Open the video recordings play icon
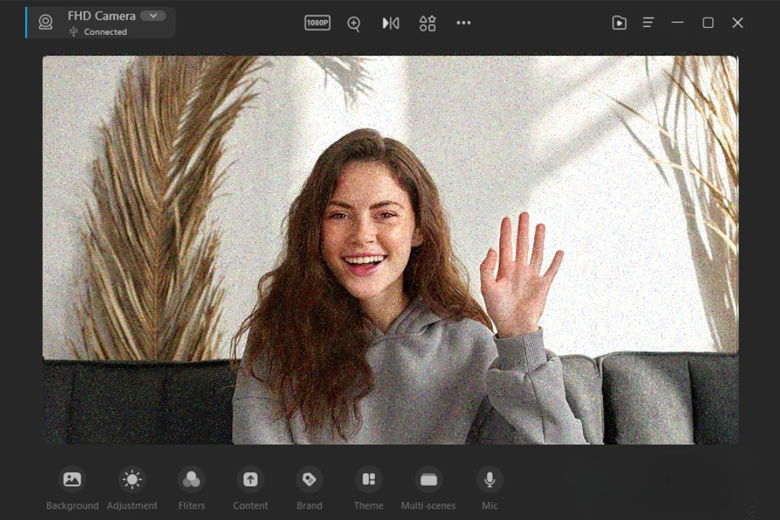The height and width of the screenshot is (520, 780). click(x=619, y=23)
